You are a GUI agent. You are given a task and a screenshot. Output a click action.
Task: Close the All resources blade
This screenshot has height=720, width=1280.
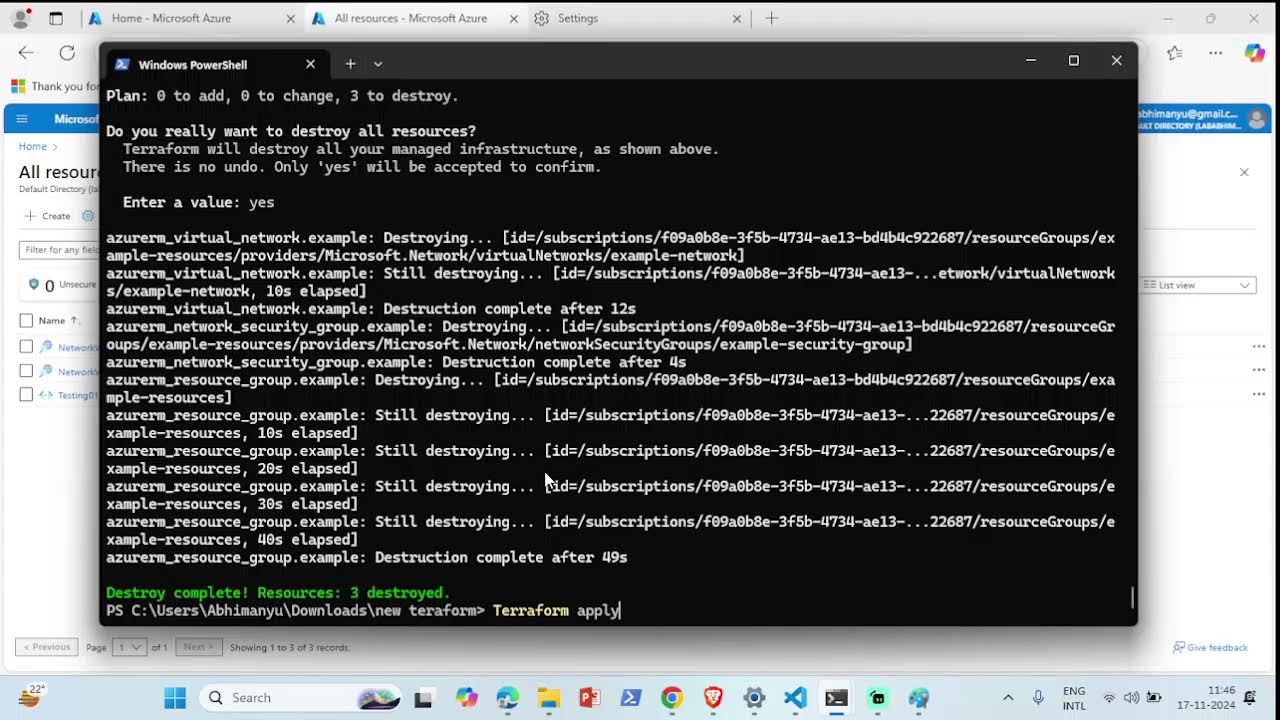tap(1244, 172)
